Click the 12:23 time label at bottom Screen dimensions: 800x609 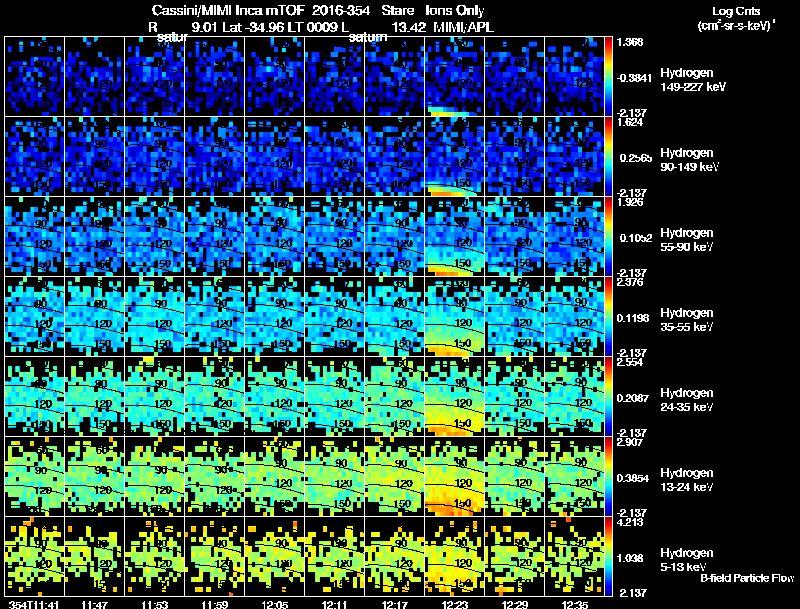coord(455,605)
